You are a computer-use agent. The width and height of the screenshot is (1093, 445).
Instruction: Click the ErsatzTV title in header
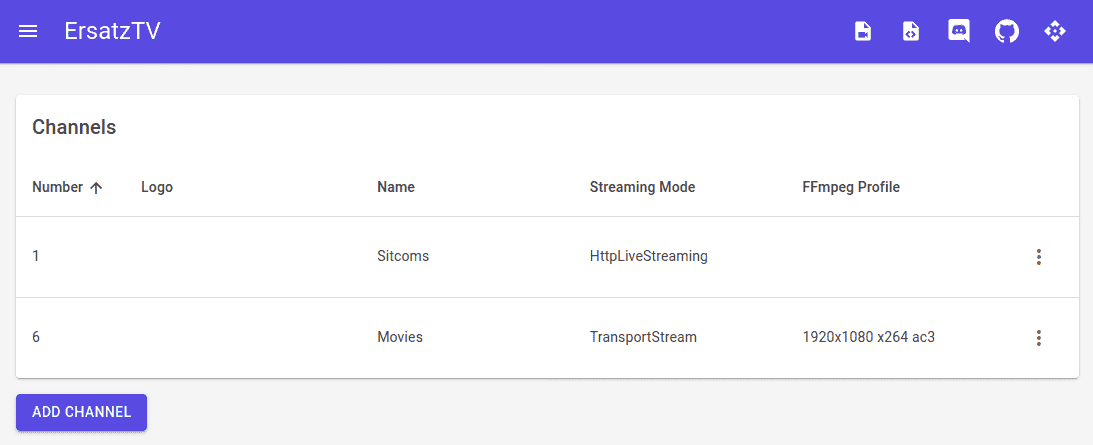112,31
